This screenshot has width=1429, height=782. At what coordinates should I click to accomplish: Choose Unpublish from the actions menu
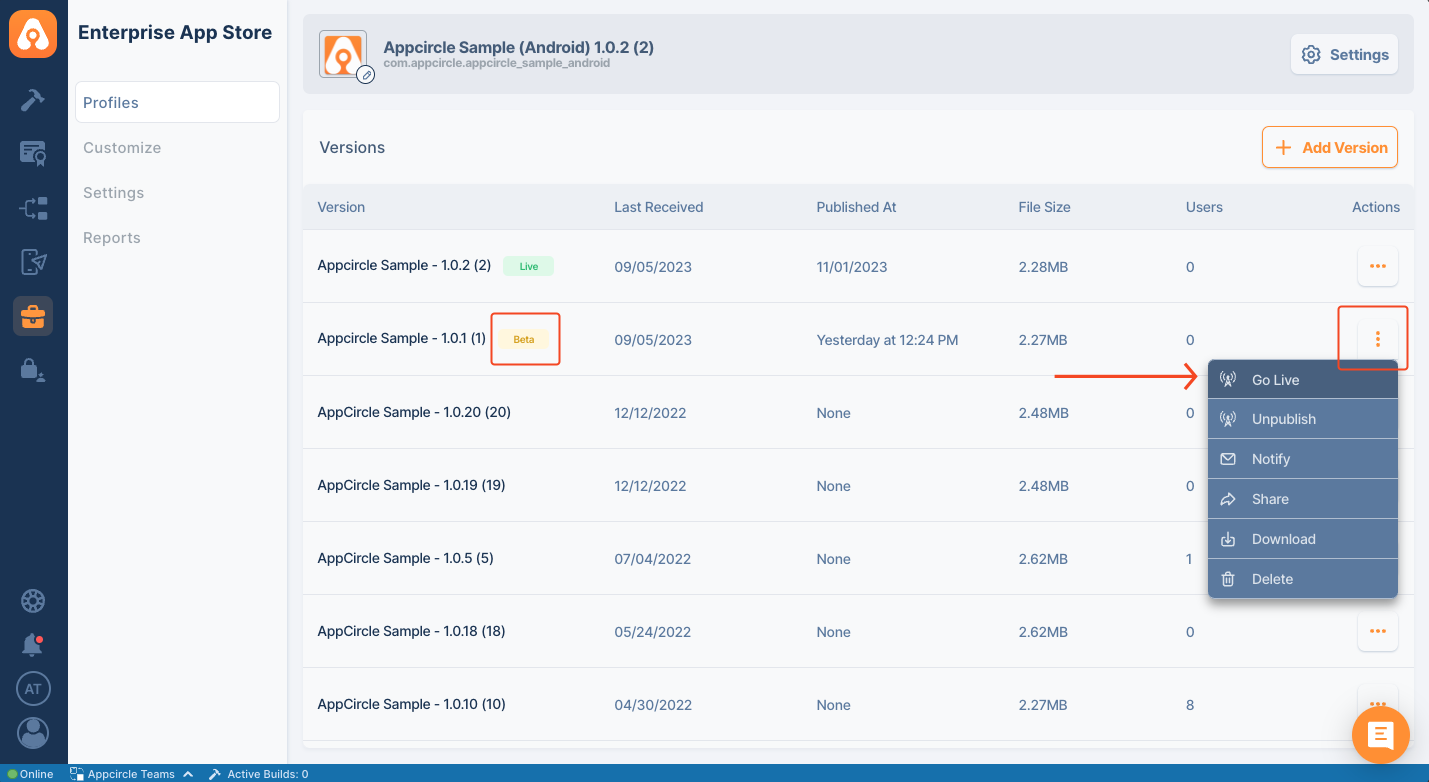[x=1302, y=419]
